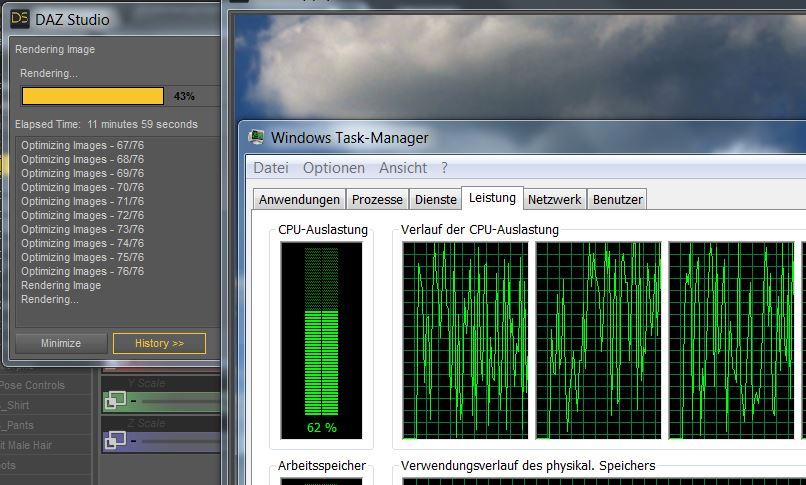This screenshot has width=806, height=485.
Task: Select the Leistung tab
Action: click(x=492, y=198)
